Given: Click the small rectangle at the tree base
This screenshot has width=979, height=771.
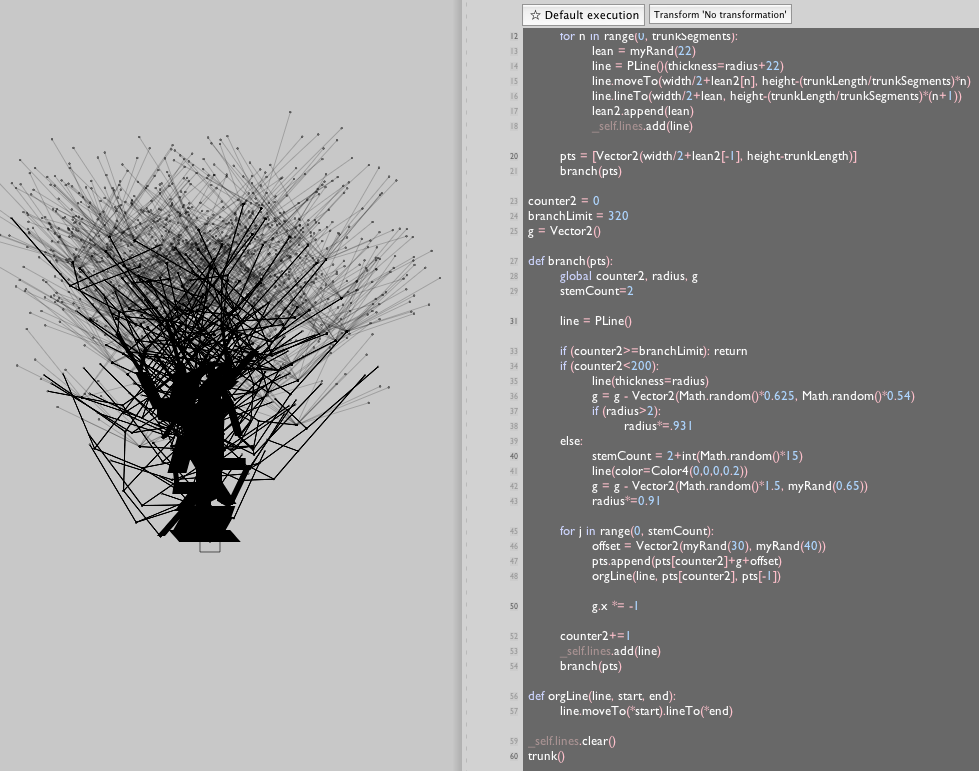Looking at the screenshot, I should [210, 546].
